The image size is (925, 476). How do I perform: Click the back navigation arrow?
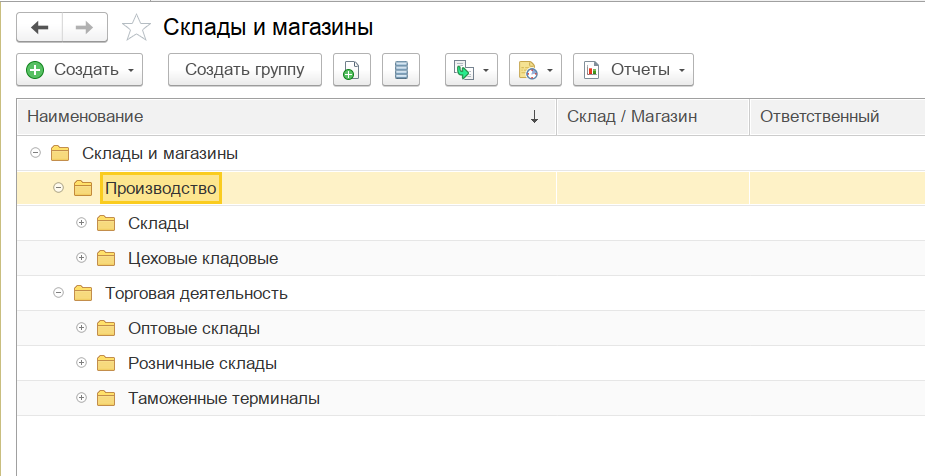pyautogui.click(x=40, y=27)
